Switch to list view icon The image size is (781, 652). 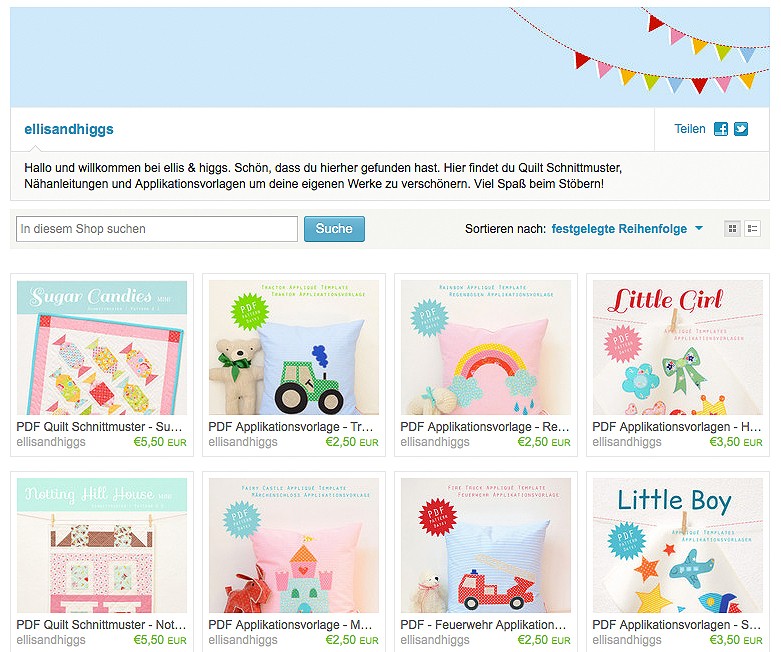752,229
